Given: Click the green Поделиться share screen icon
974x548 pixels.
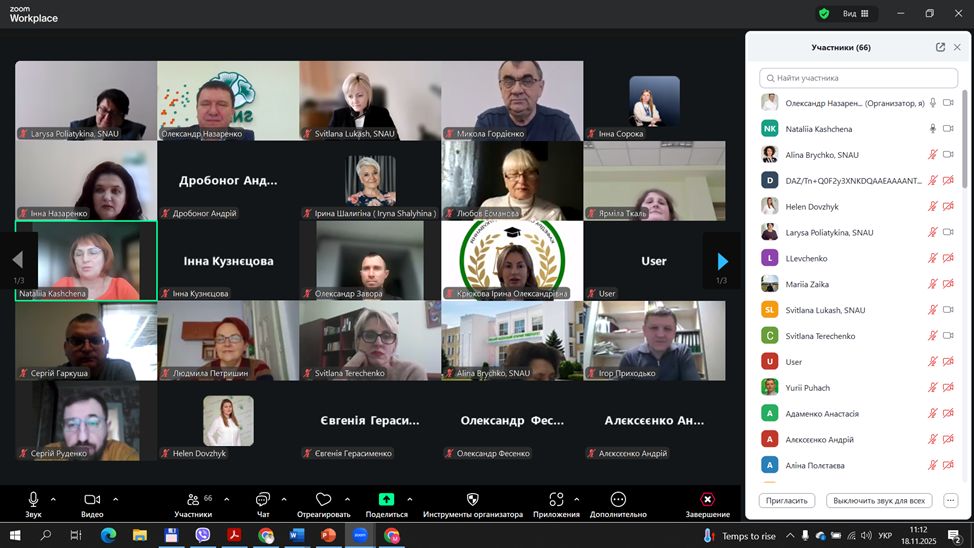Looking at the screenshot, I should (x=386, y=499).
